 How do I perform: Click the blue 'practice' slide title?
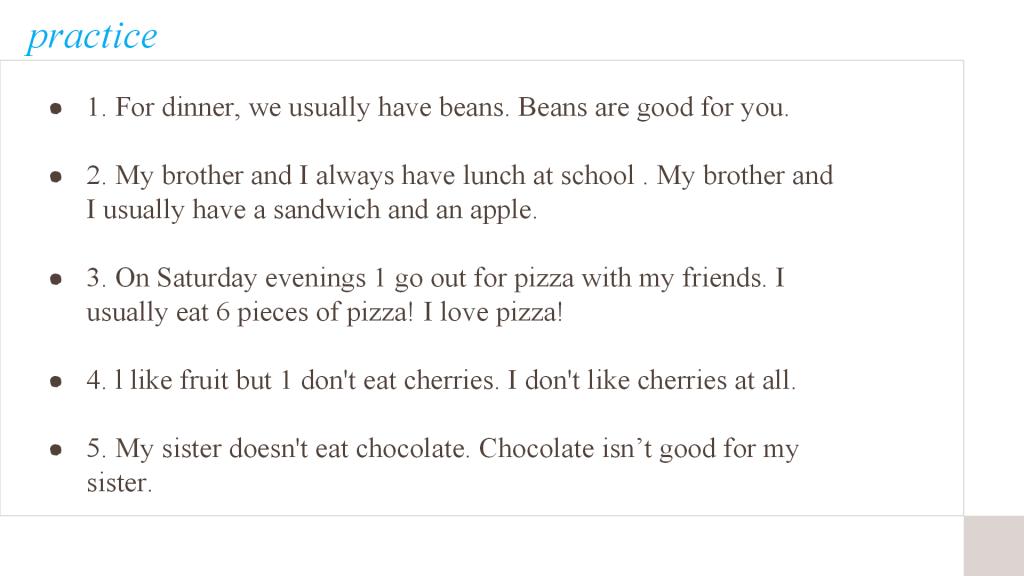click(91, 37)
